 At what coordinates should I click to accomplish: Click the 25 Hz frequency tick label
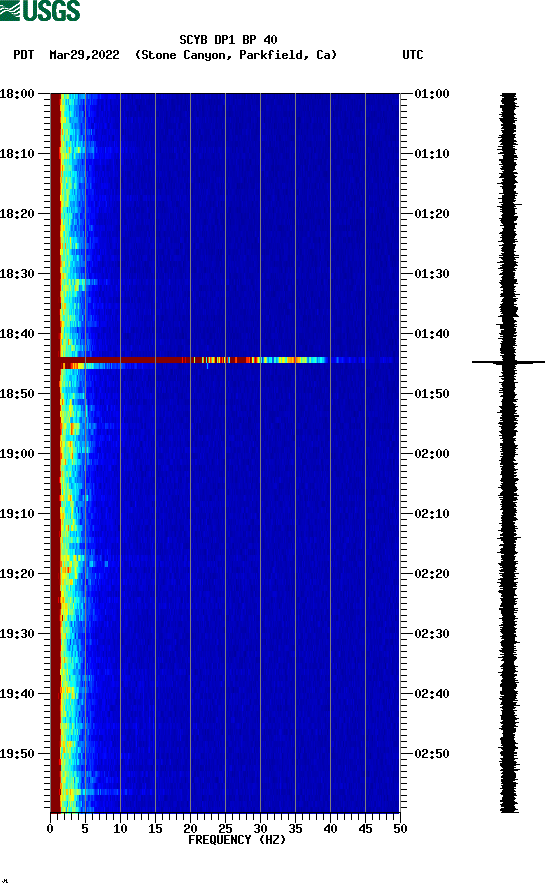coord(225,829)
